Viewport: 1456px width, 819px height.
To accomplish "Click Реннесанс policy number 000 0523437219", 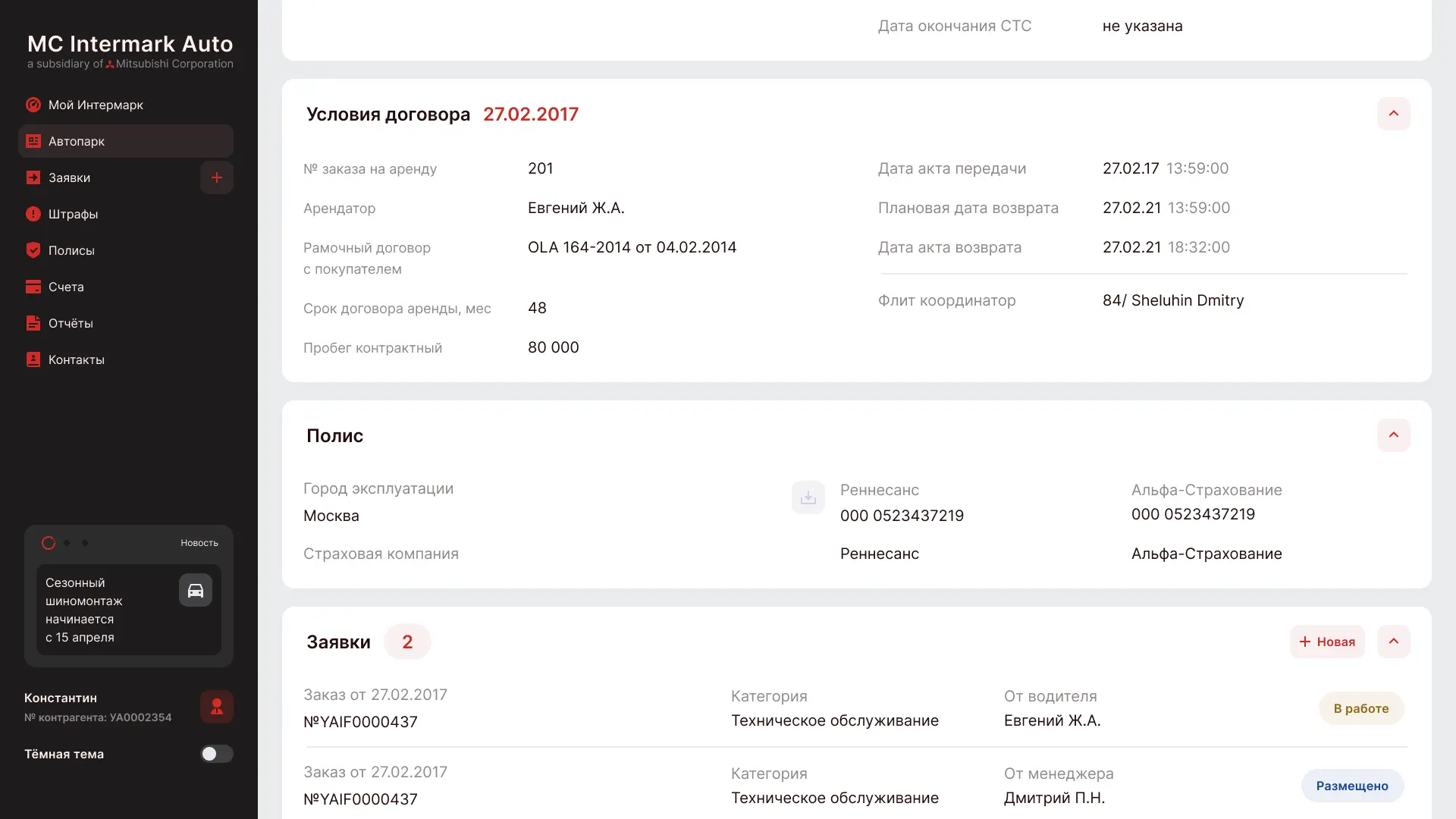I will pos(902,516).
